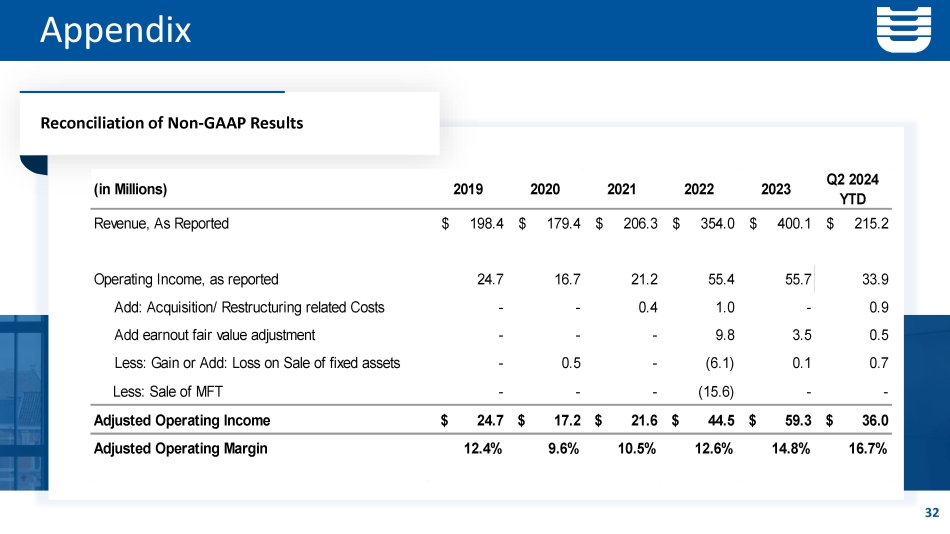Click the Adjusted Operating Margin row label
Image resolution: width=950 pixels, height=534 pixels.
[x=180, y=448]
